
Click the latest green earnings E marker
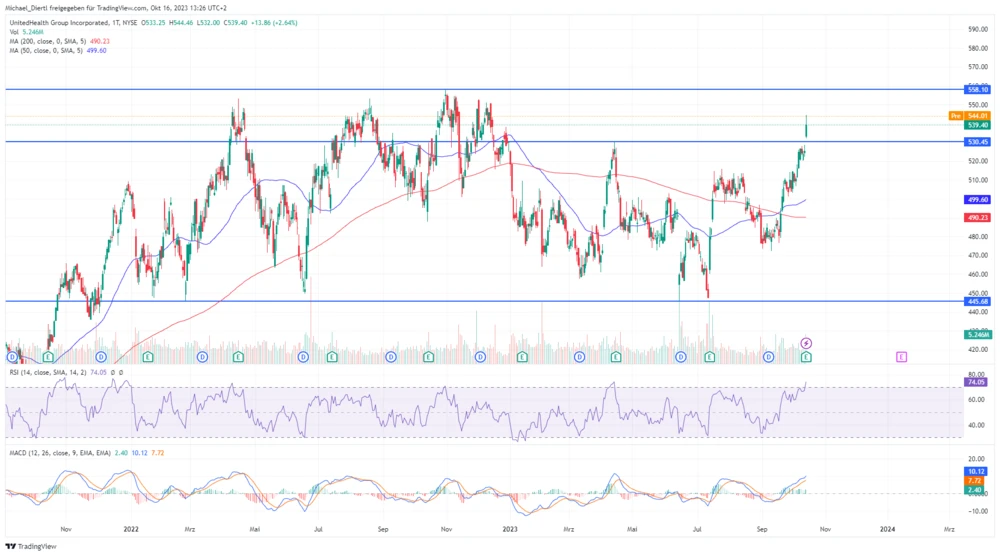806,356
